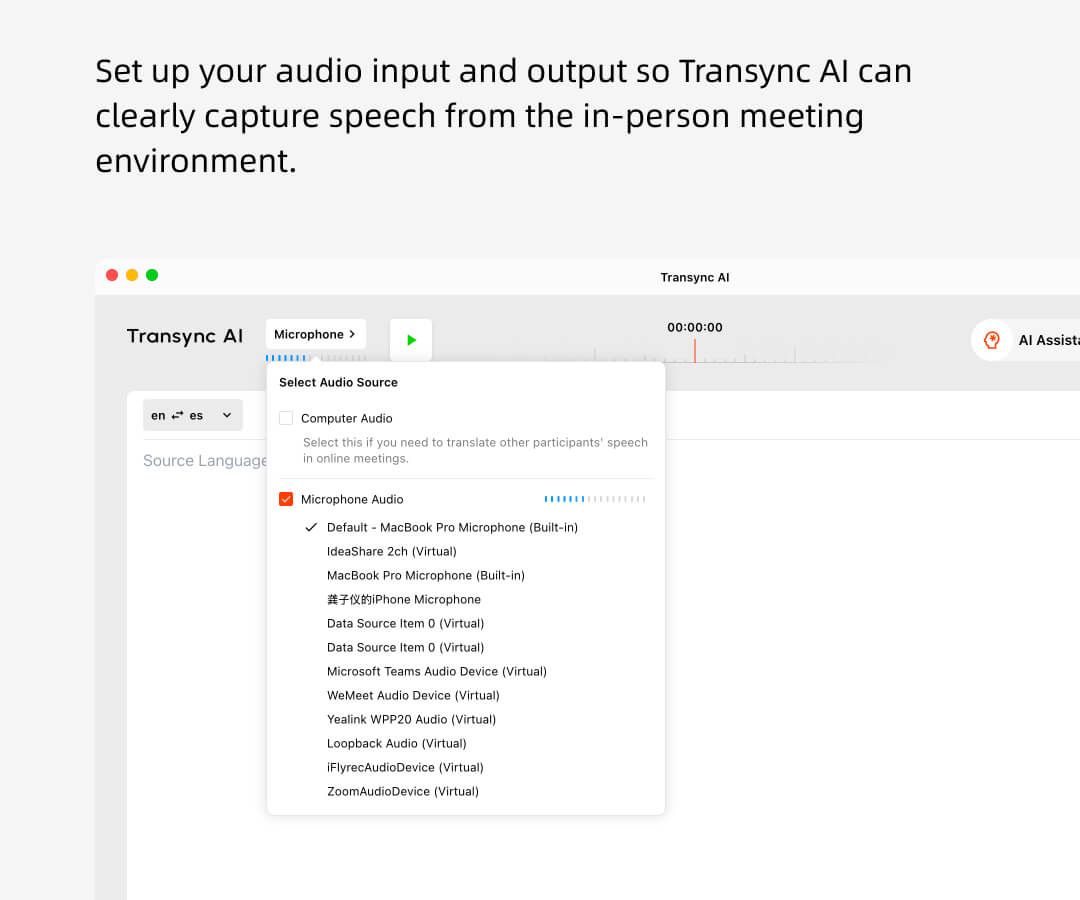Viewport: 1080px width, 900px height.
Task: Select ZoomAudioDevice (Virtual) from the list
Action: click(x=404, y=791)
